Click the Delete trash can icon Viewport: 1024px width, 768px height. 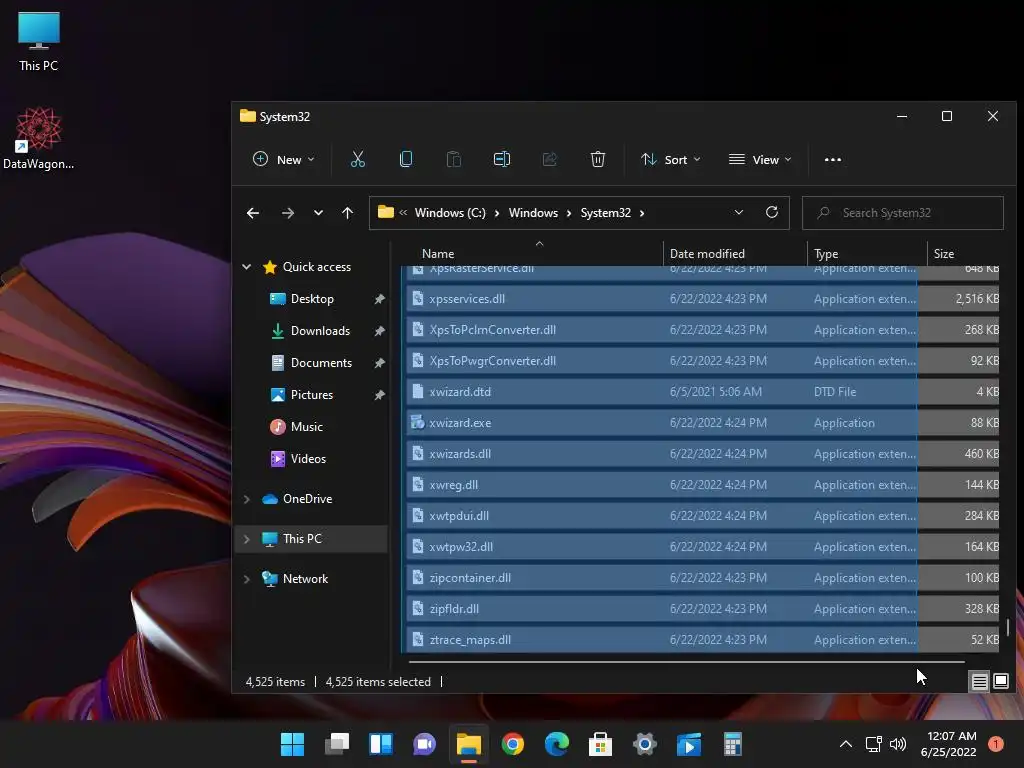[x=598, y=159]
